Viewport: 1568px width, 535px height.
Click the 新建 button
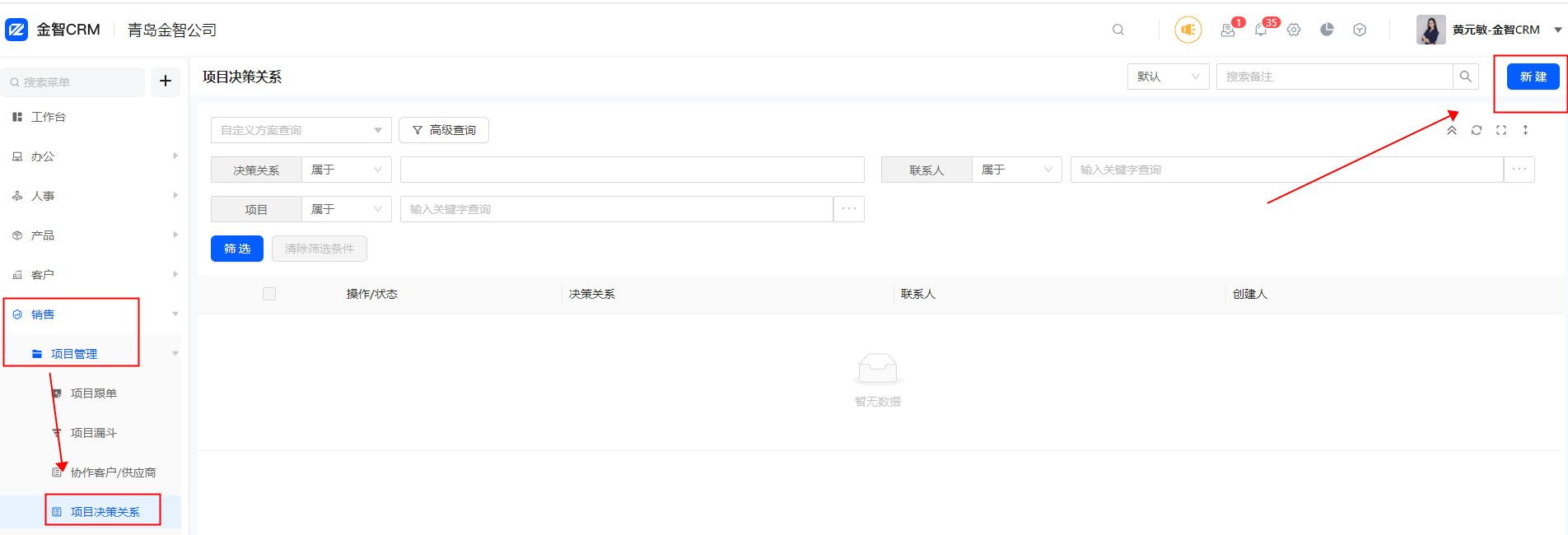click(1533, 77)
